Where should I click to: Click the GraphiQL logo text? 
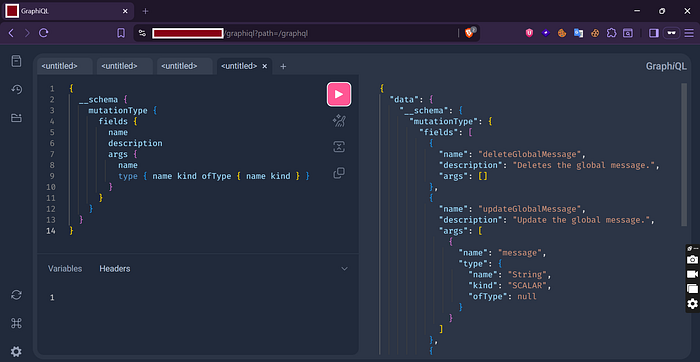pyautogui.click(x=666, y=67)
